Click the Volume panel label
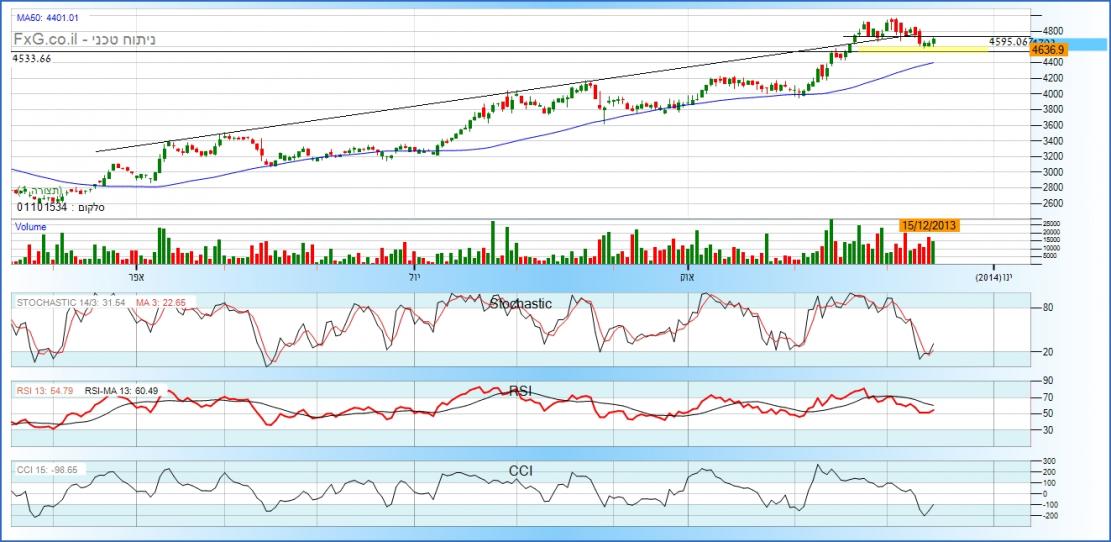 [x=30, y=227]
